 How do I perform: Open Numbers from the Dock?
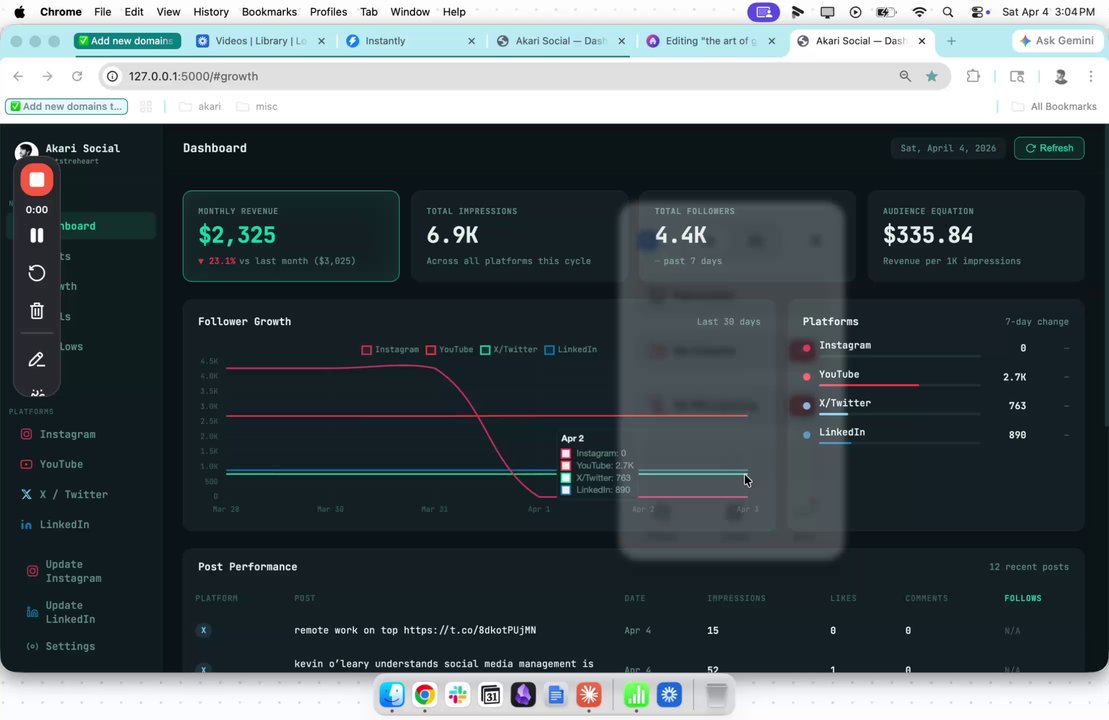[635, 695]
